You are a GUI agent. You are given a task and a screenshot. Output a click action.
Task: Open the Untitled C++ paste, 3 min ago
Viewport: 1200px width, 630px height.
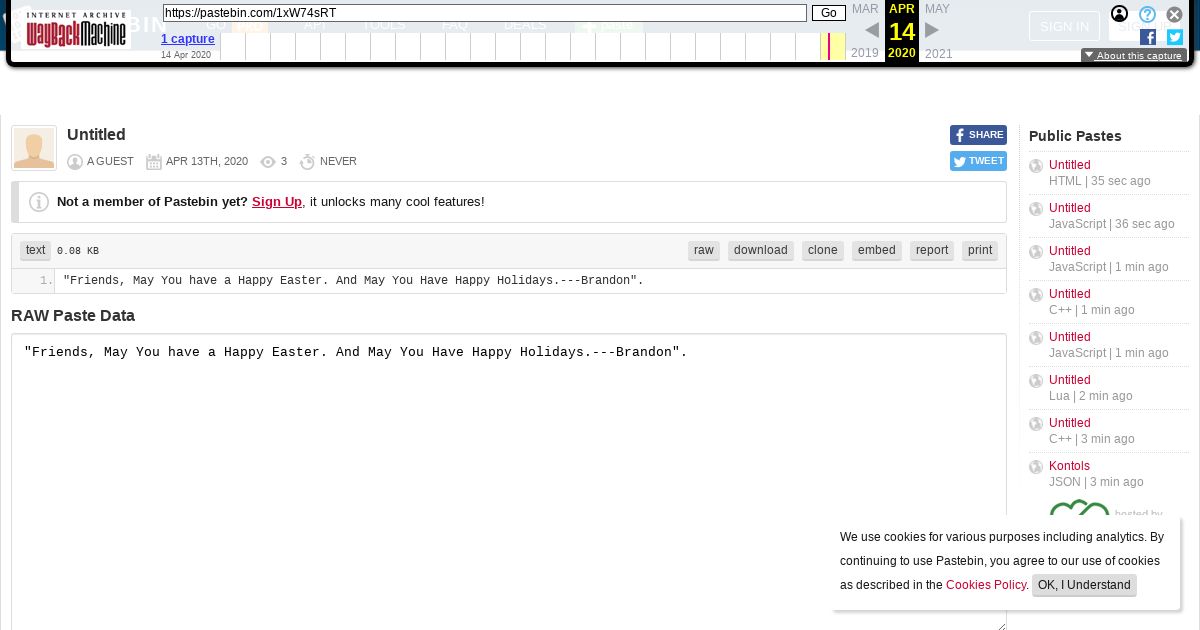click(1070, 423)
